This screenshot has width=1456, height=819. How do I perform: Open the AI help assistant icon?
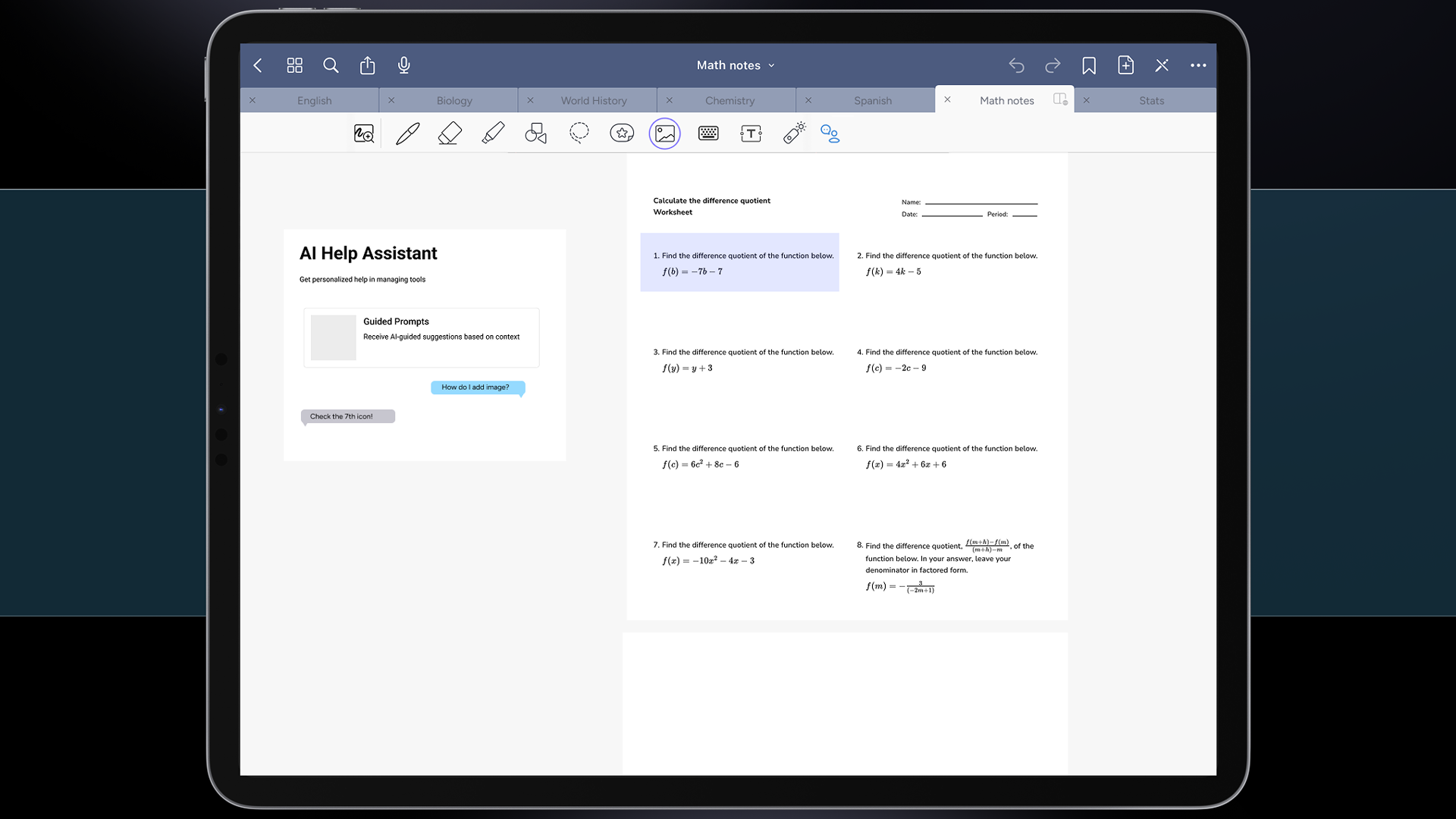pyautogui.click(x=830, y=134)
